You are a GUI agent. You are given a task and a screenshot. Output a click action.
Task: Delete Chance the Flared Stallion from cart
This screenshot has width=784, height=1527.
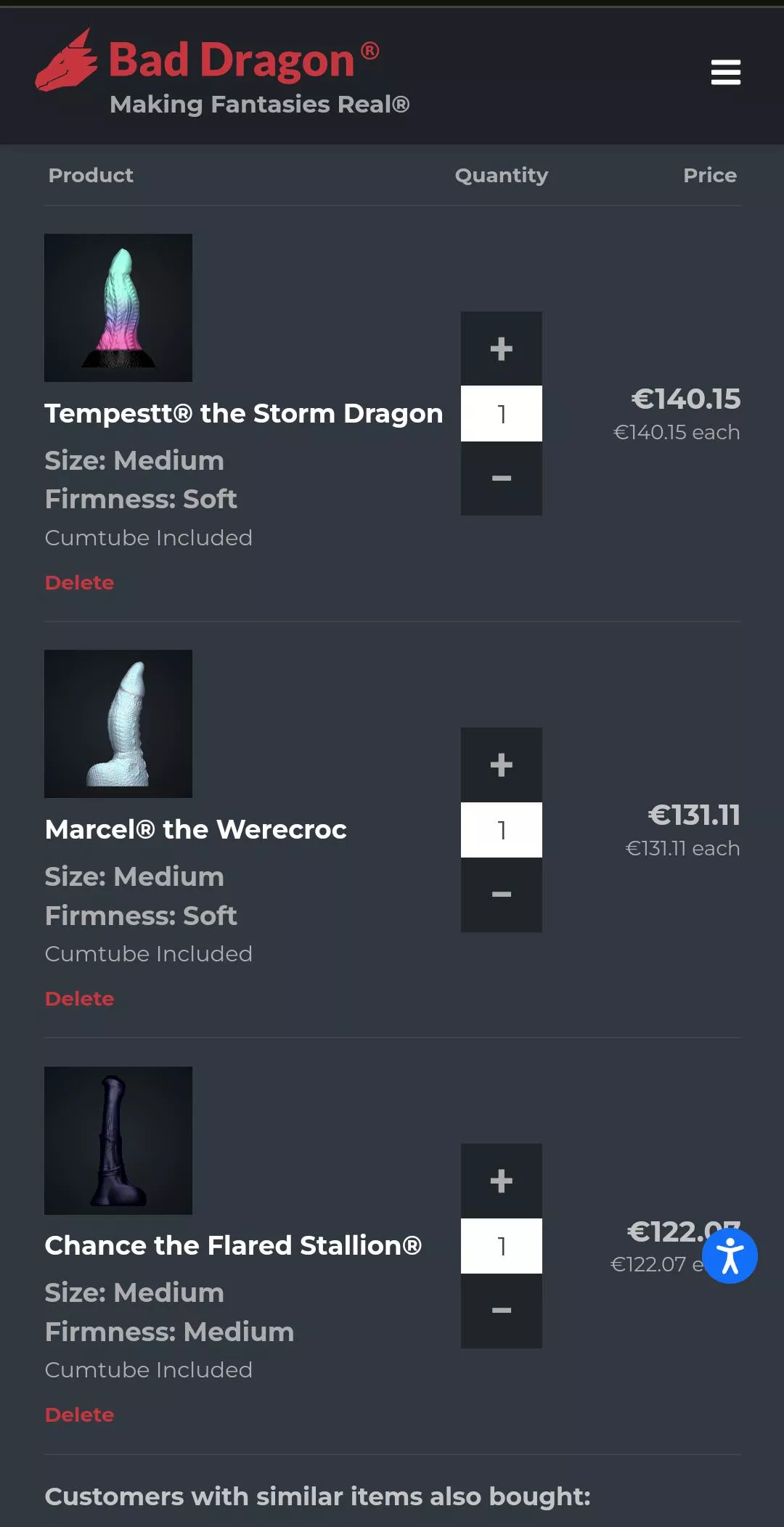click(79, 1414)
